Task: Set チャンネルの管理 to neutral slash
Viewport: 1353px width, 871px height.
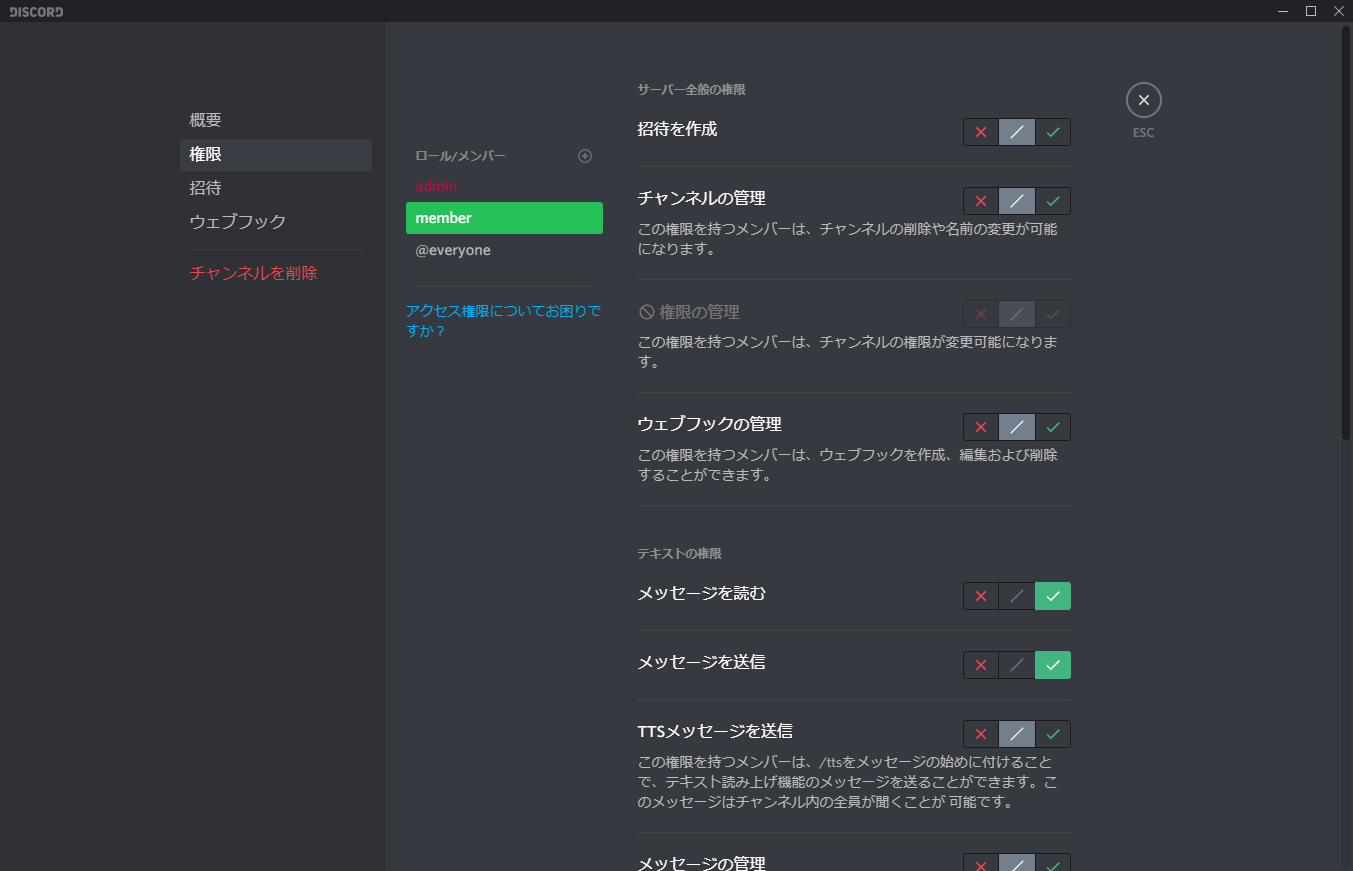Action: tap(1017, 201)
